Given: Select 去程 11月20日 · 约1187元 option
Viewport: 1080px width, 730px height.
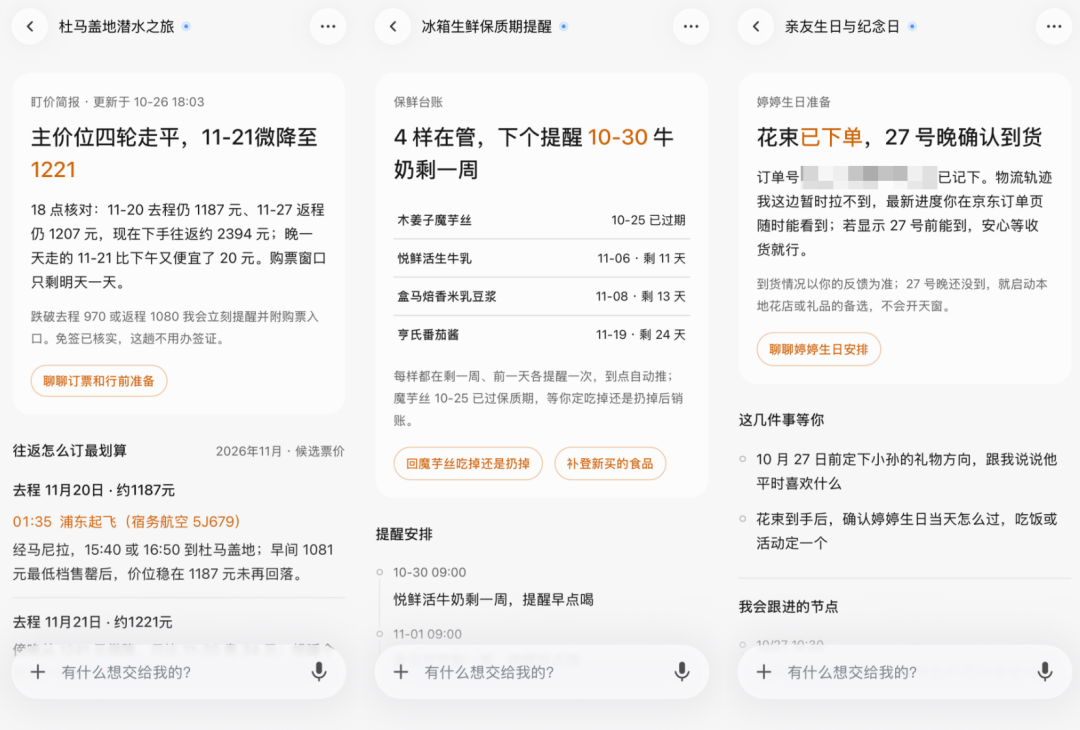Looking at the screenshot, I should click(x=94, y=490).
